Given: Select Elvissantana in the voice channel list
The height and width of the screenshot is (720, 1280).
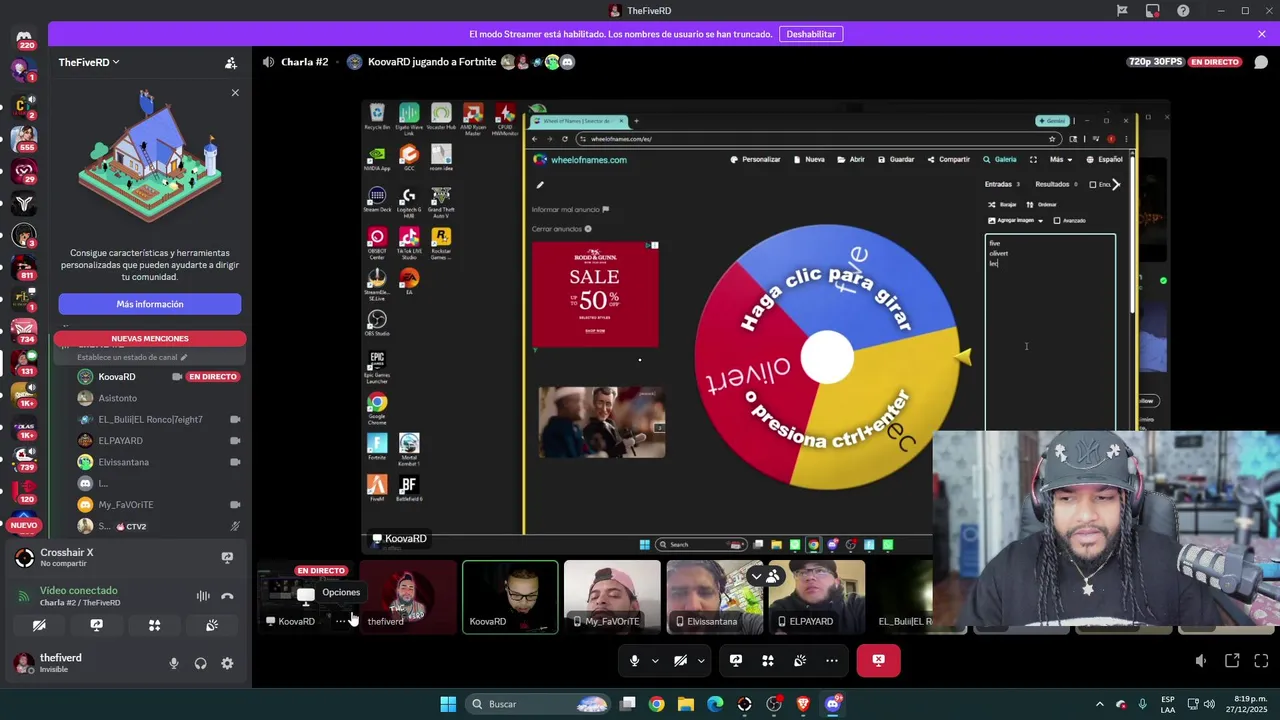Looking at the screenshot, I should click(160, 462).
